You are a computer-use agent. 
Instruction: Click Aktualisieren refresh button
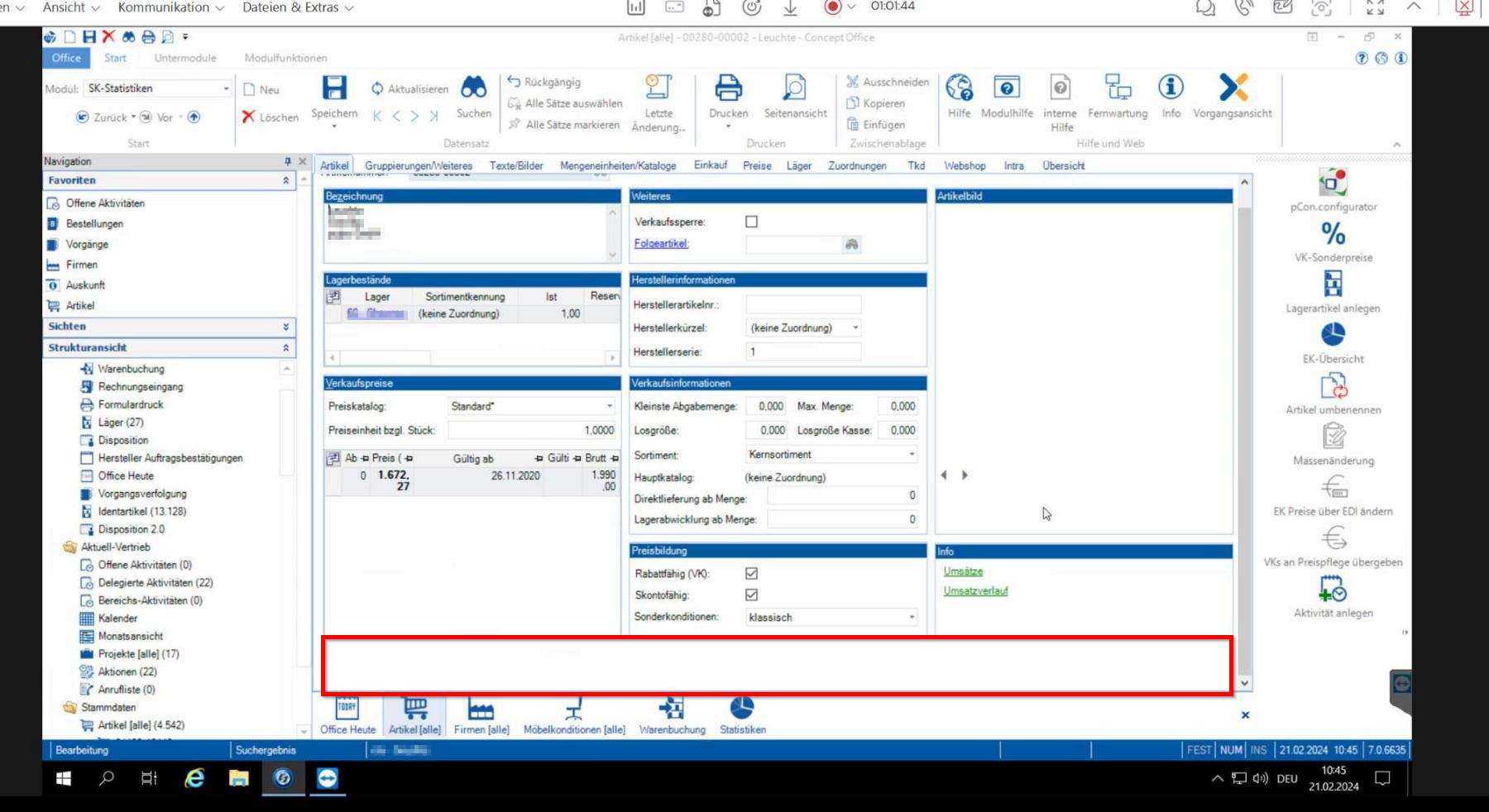point(409,88)
